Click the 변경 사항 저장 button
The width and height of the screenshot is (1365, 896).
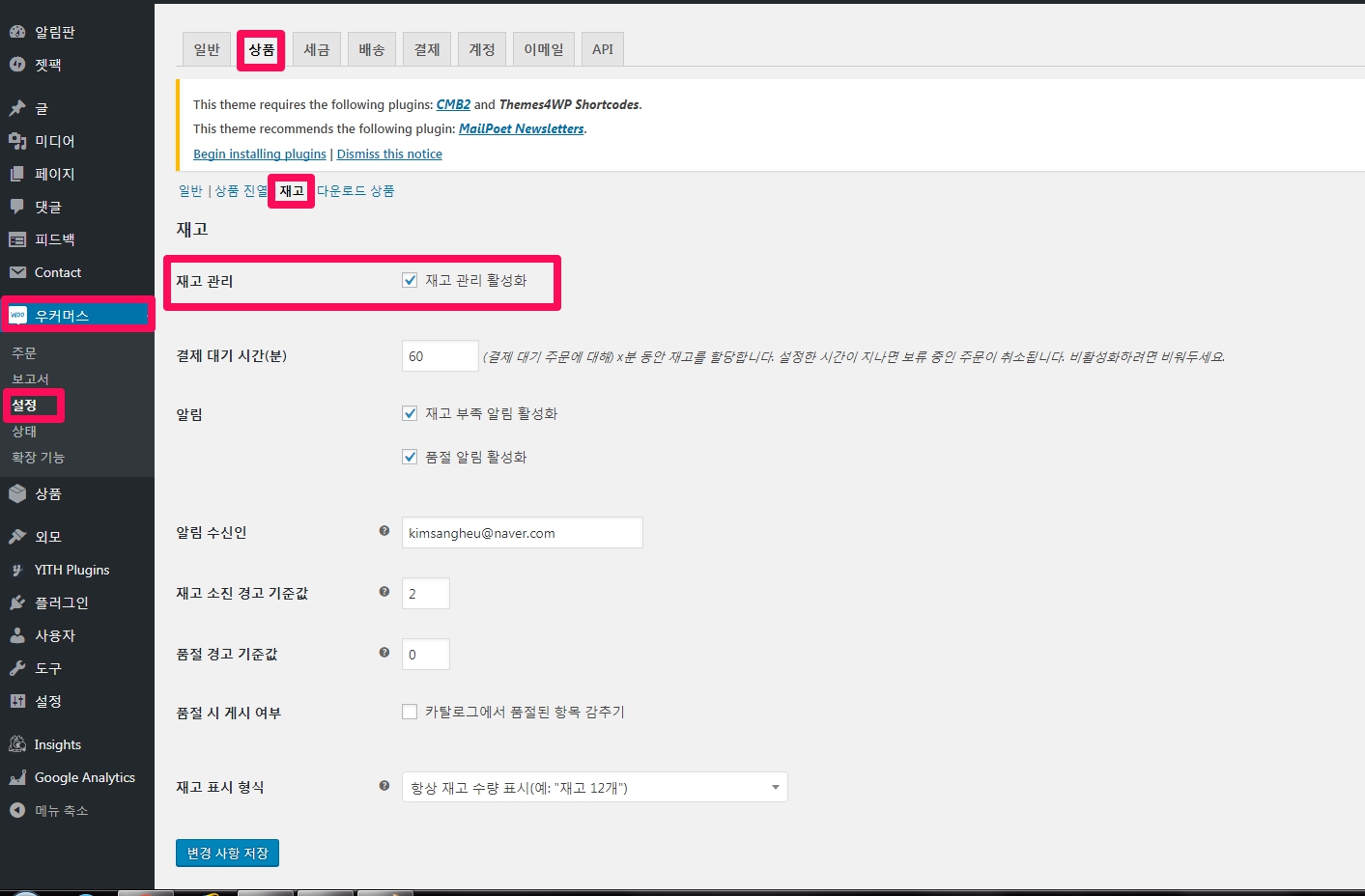(x=227, y=854)
